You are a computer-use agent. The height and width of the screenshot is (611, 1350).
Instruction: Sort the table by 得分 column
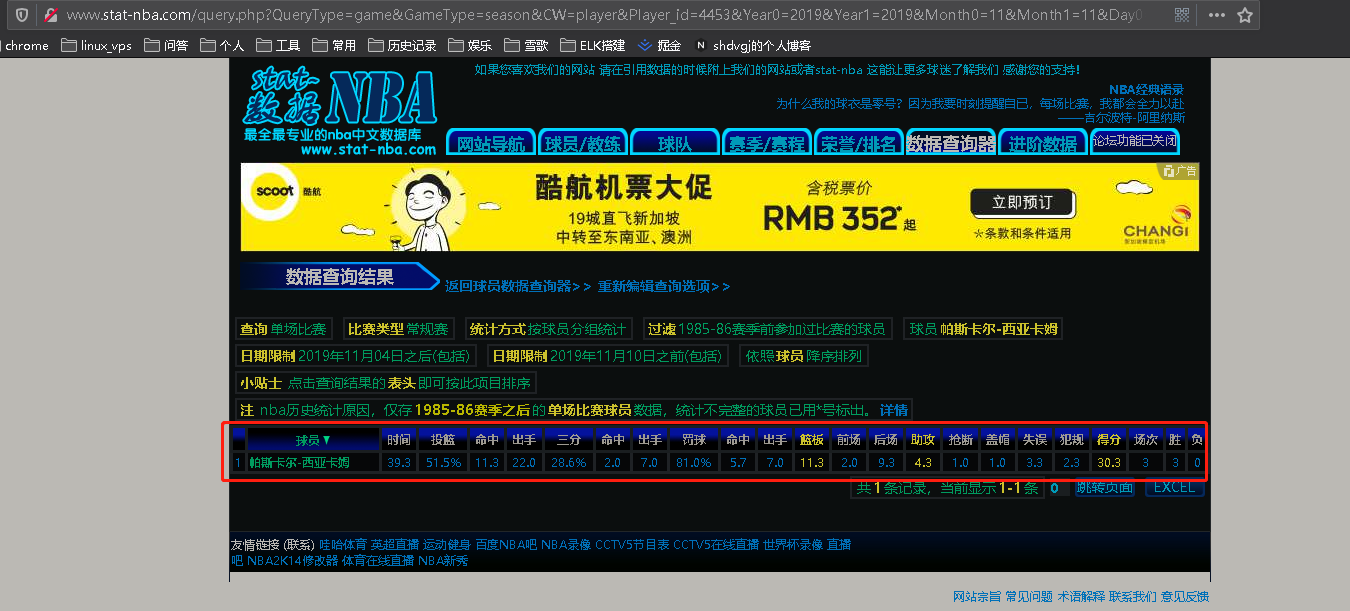tap(1108, 440)
